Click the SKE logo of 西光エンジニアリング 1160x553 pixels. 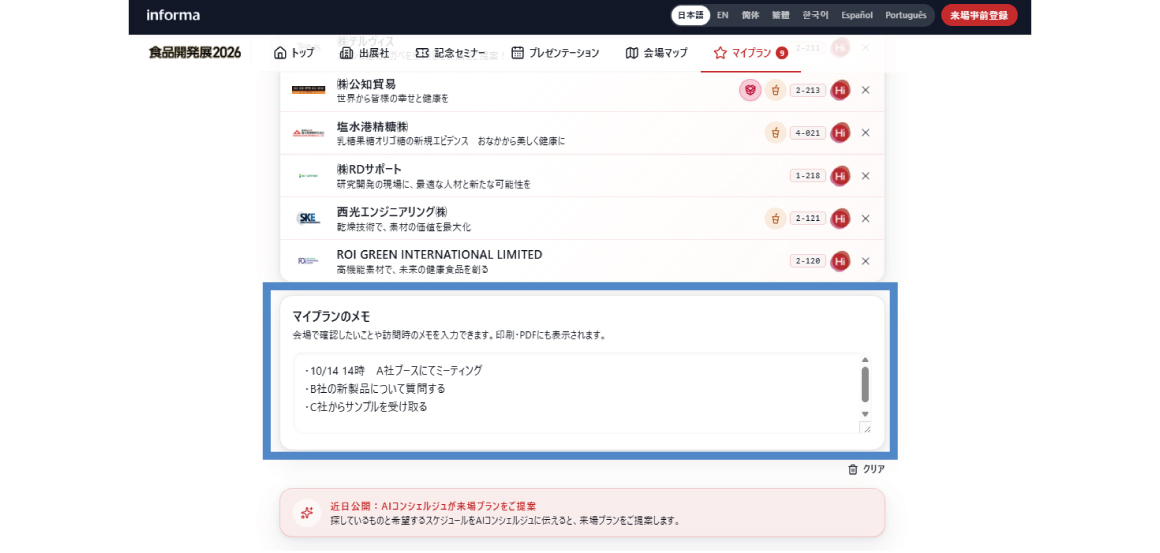[308, 219]
